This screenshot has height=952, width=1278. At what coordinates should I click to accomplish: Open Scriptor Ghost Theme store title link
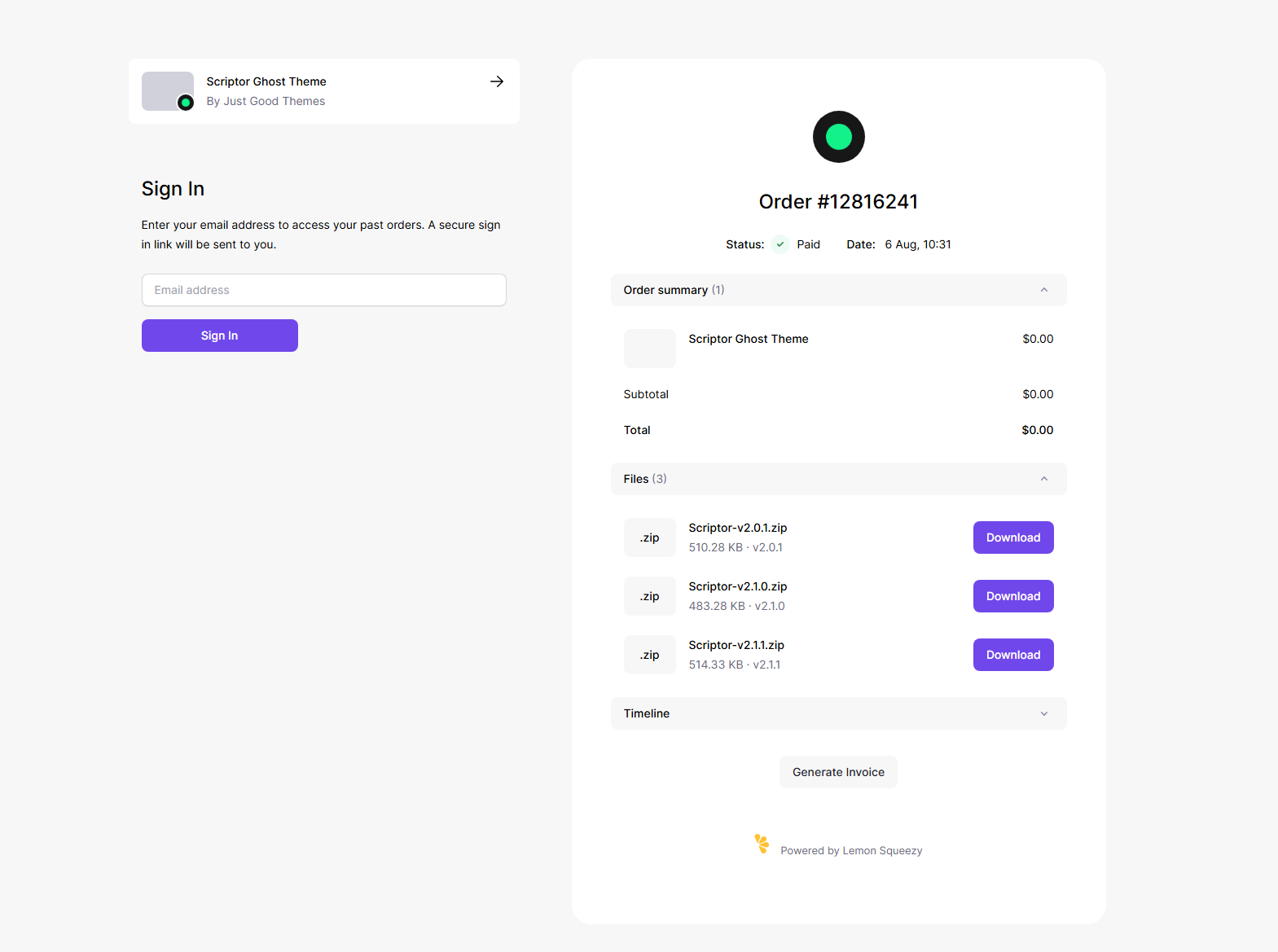(266, 81)
